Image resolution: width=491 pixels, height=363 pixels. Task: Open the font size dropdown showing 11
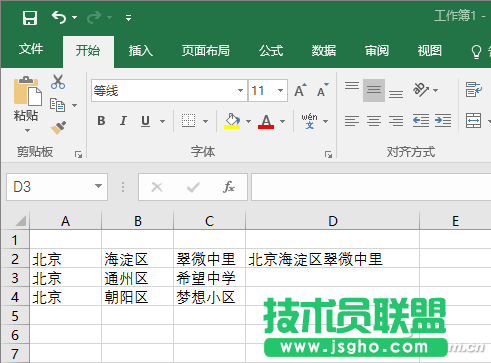(280, 90)
